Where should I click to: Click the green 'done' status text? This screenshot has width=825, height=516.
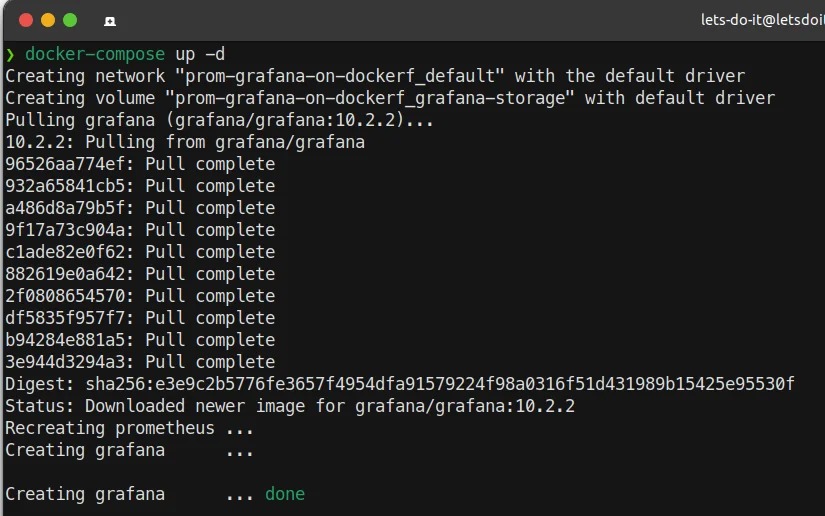coord(285,494)
